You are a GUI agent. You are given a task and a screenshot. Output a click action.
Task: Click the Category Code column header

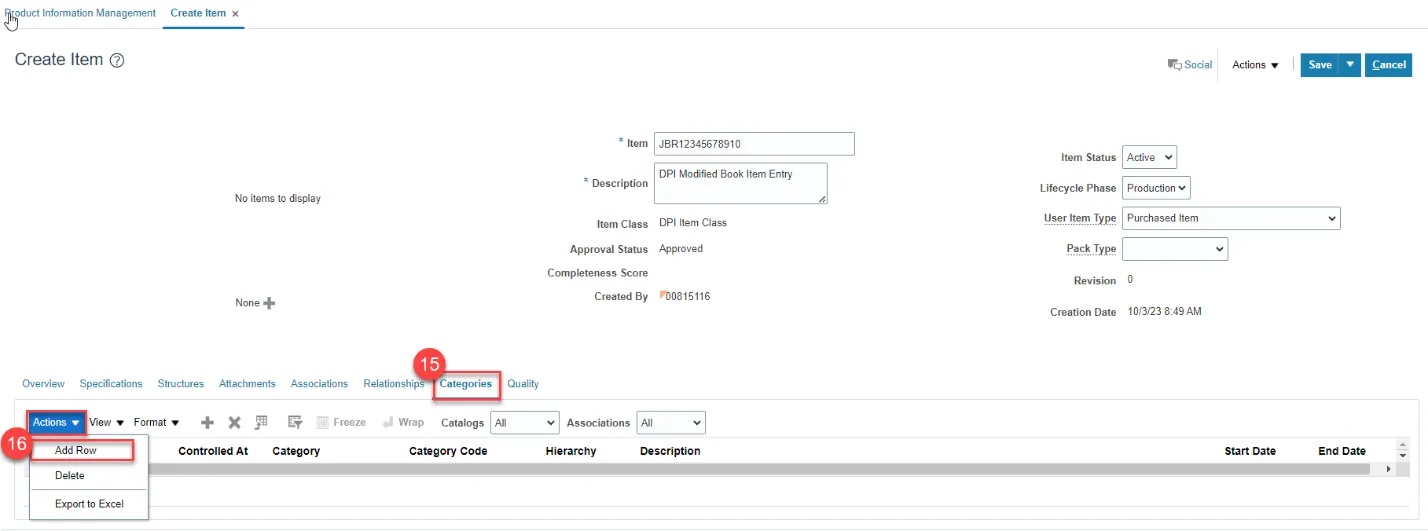[x=448, y=451]
